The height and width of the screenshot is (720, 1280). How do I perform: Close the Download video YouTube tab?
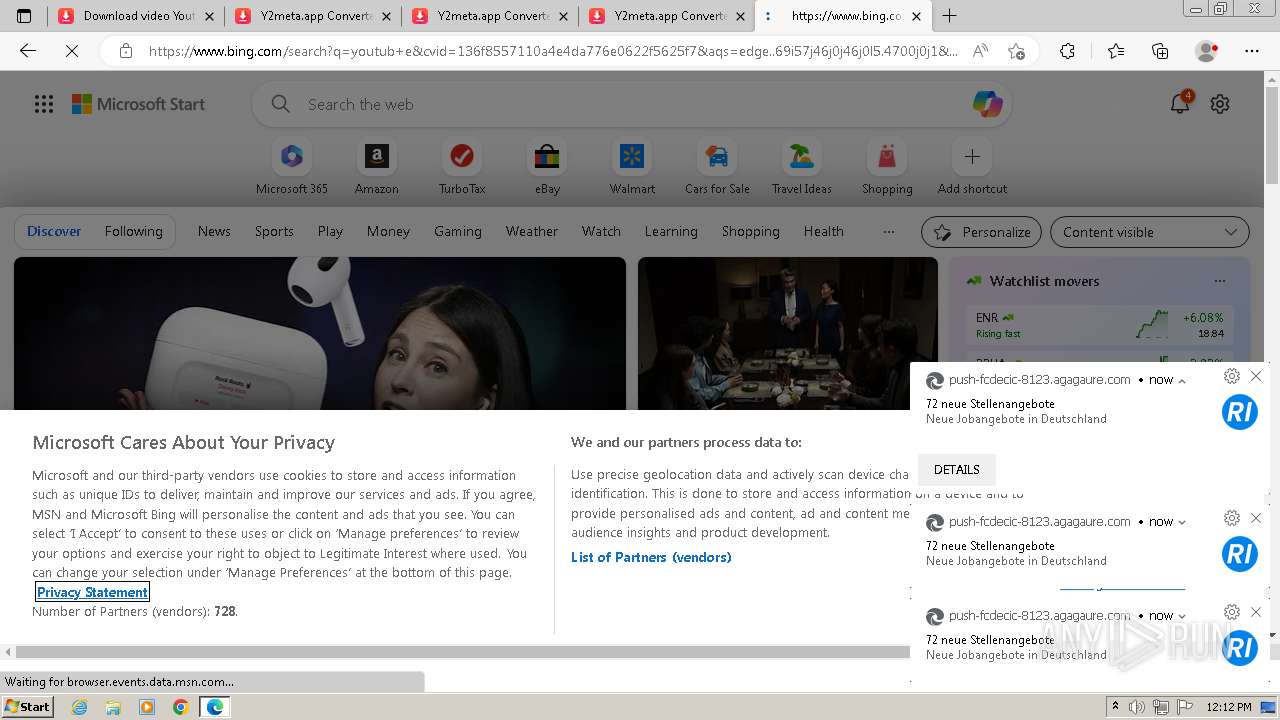(209, 16)
